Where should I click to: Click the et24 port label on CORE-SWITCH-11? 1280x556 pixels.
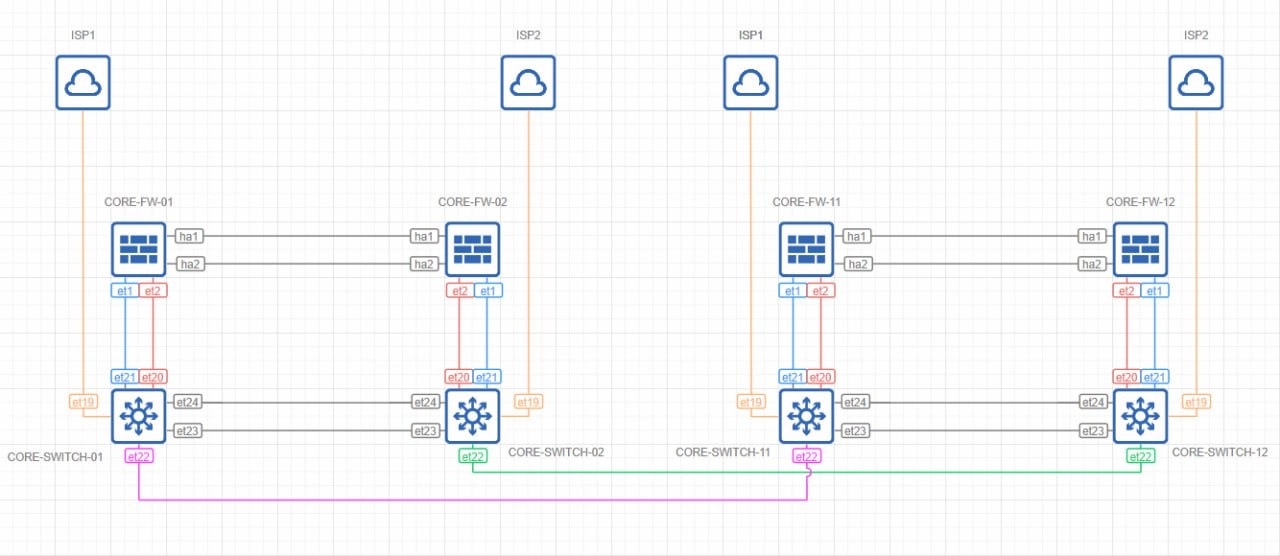coord(855,402)
